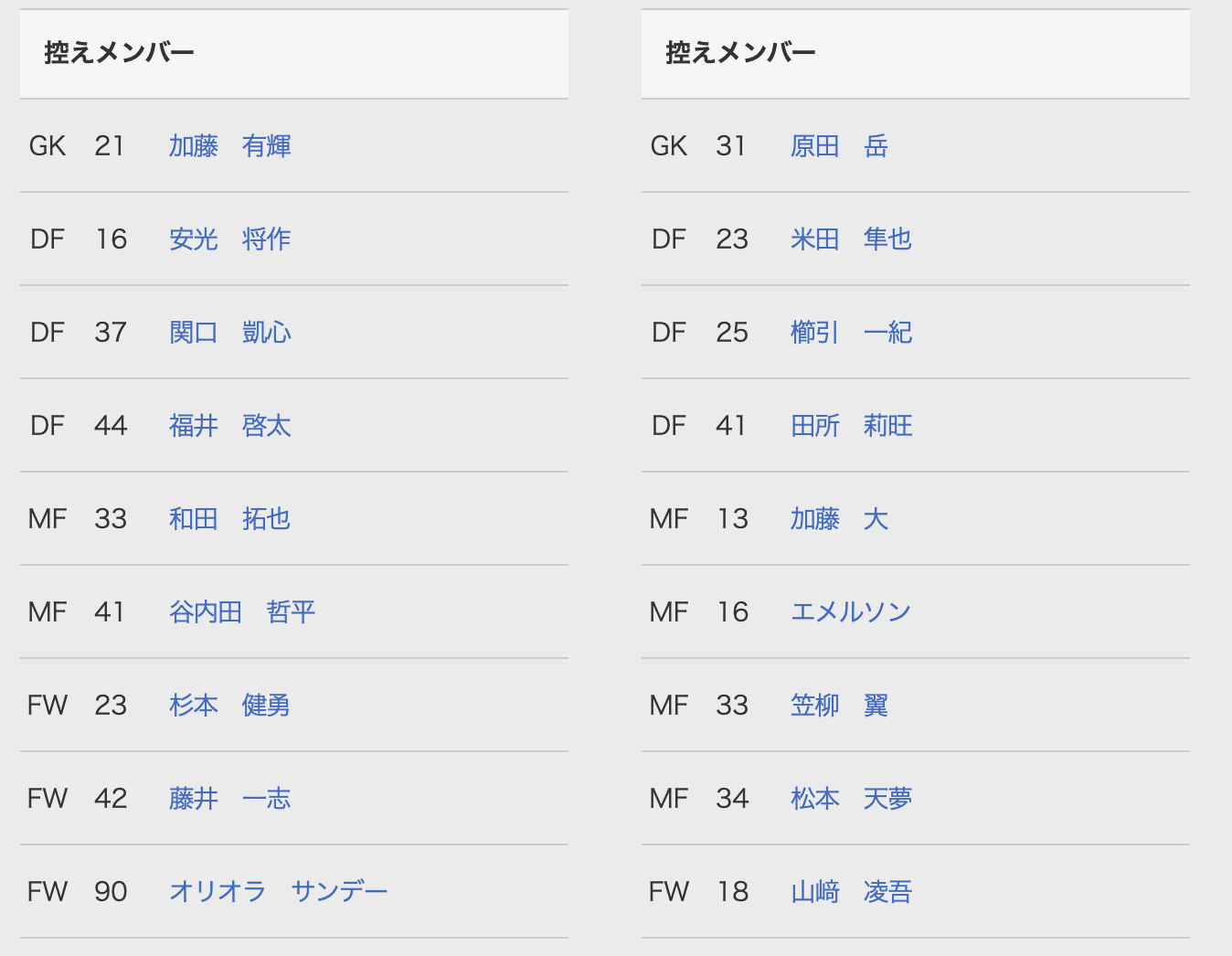Open 関口 凱心 player profile
The width and height of the screenshot is (1232, 956).
(x=229, y=333)
